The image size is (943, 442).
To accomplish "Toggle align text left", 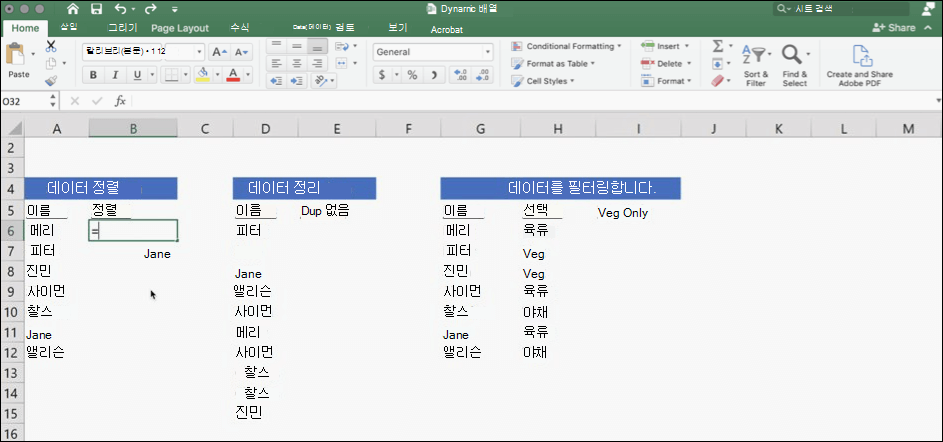I will (x=276, y=63).
